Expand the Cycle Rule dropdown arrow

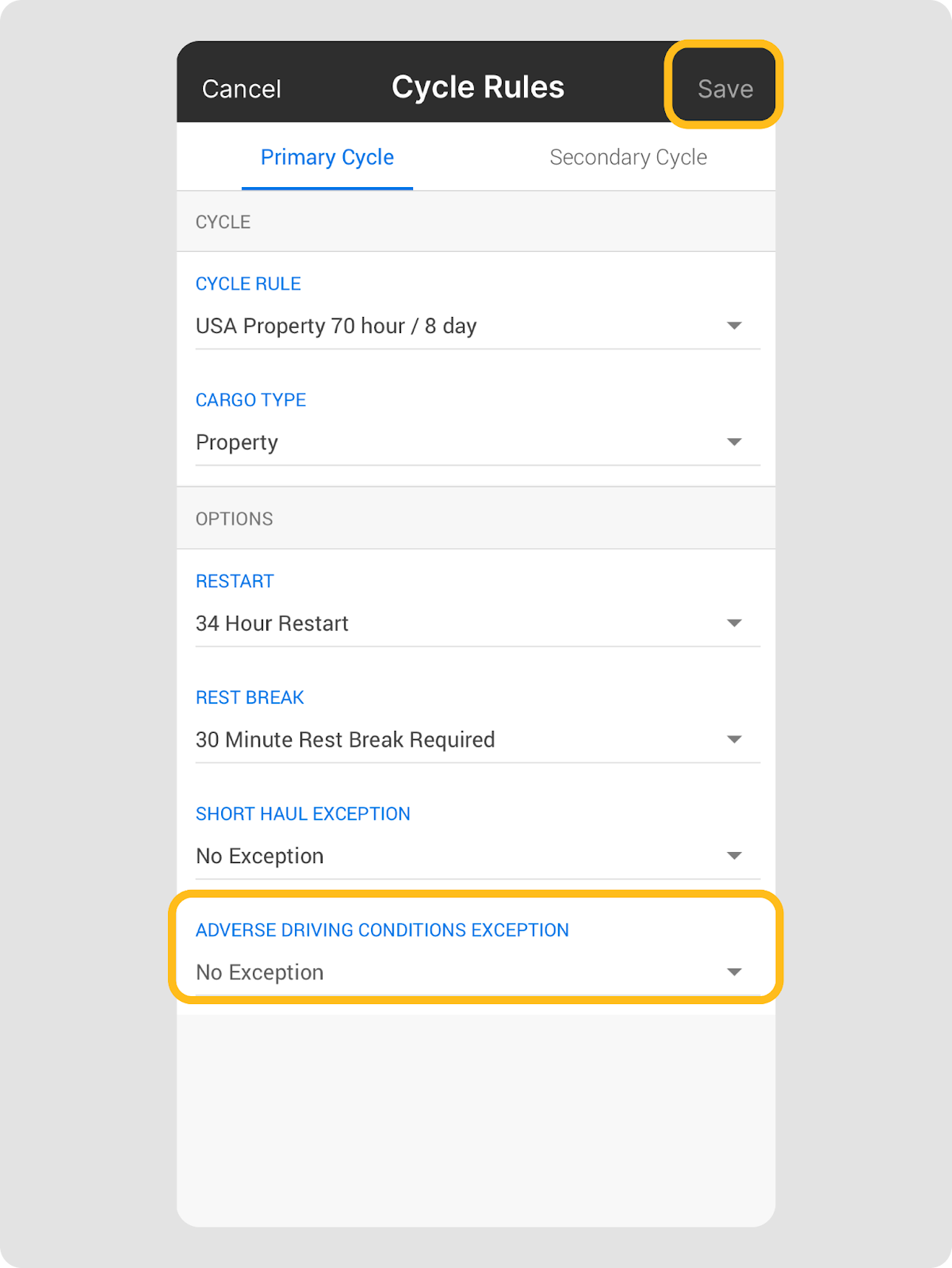click(x=734, y=326)
